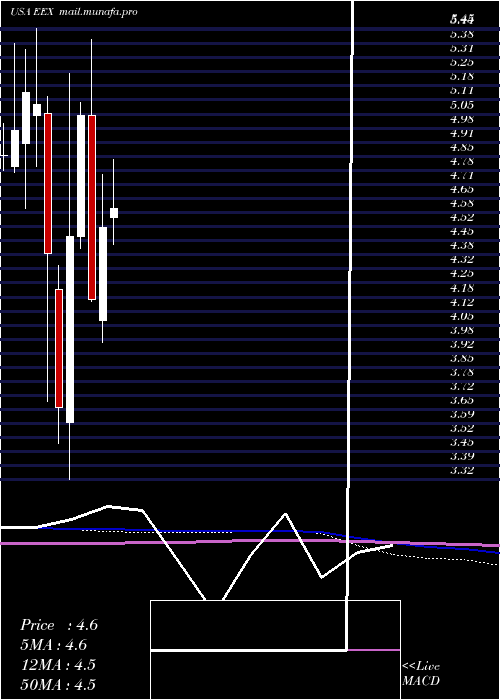Image resolution: width=500 pixels, height=700 pixels.
Task: Click the 'Price : 4.6' readout
Action: [x=58, y=625]
